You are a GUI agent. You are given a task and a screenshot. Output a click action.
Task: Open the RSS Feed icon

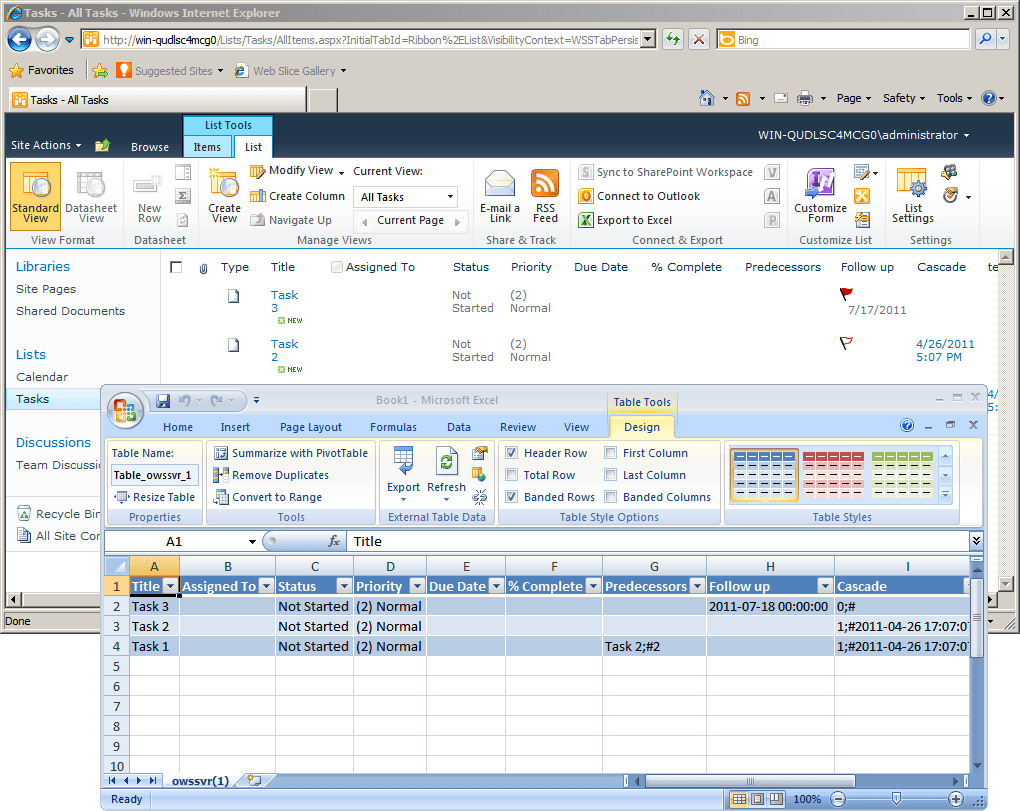(545, 195)
